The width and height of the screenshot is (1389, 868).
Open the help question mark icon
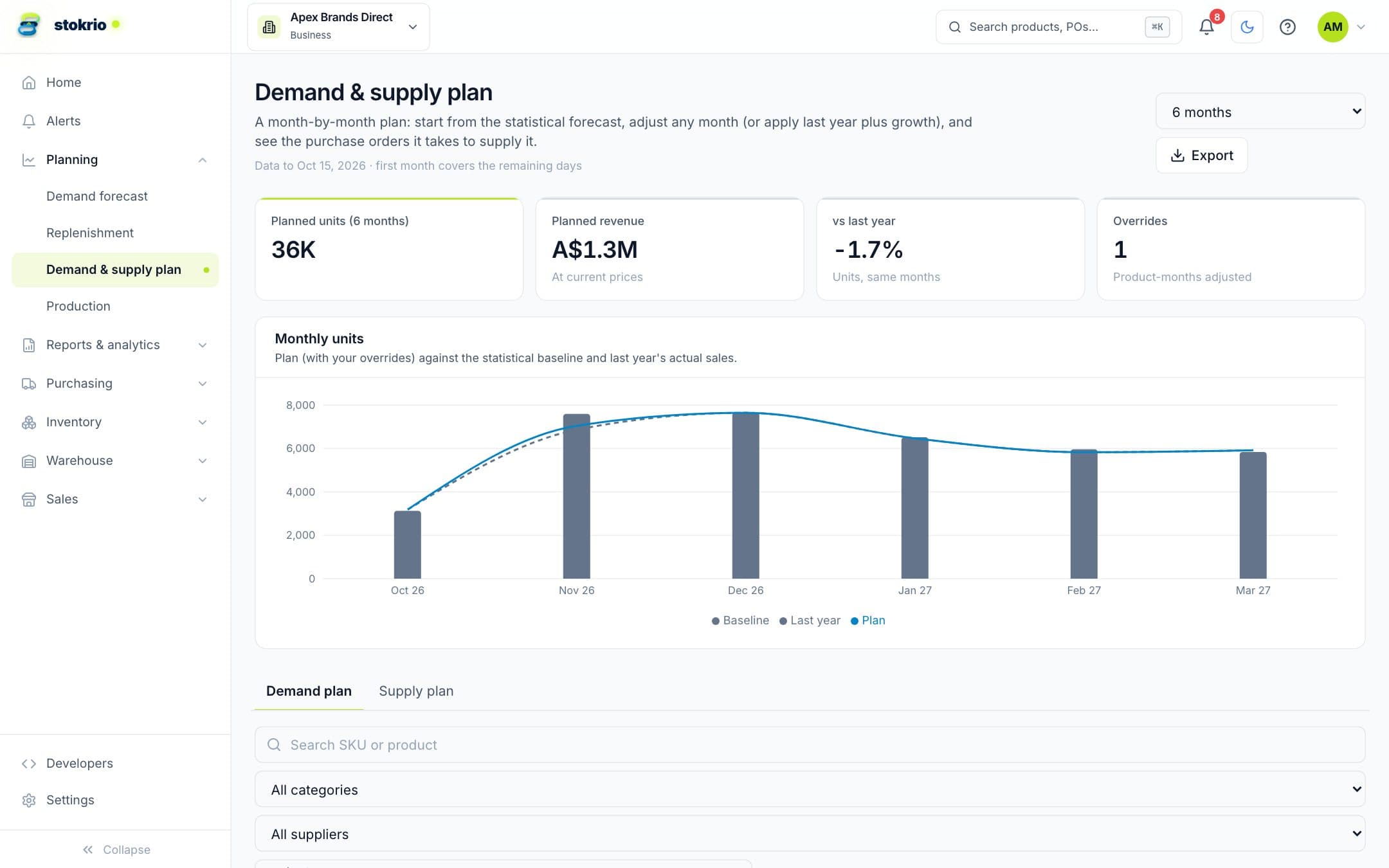(1287, 26)
